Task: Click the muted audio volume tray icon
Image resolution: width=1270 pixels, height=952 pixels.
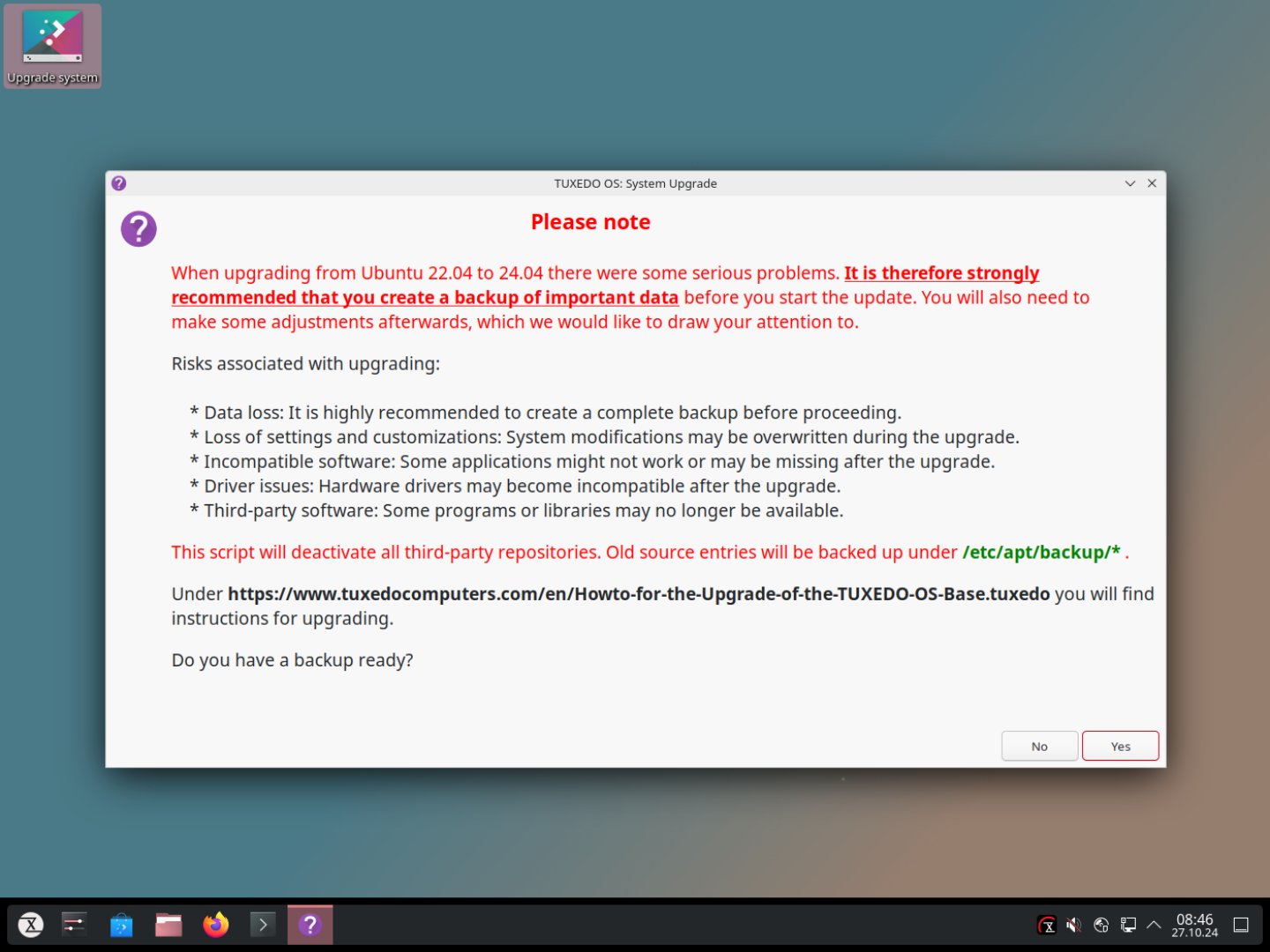Action: click(1074, 925)
